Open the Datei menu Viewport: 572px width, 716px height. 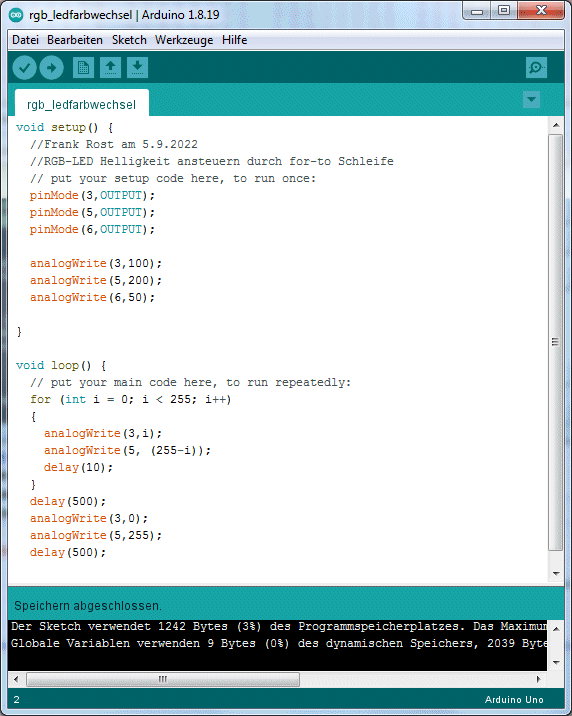click(25, 40)
